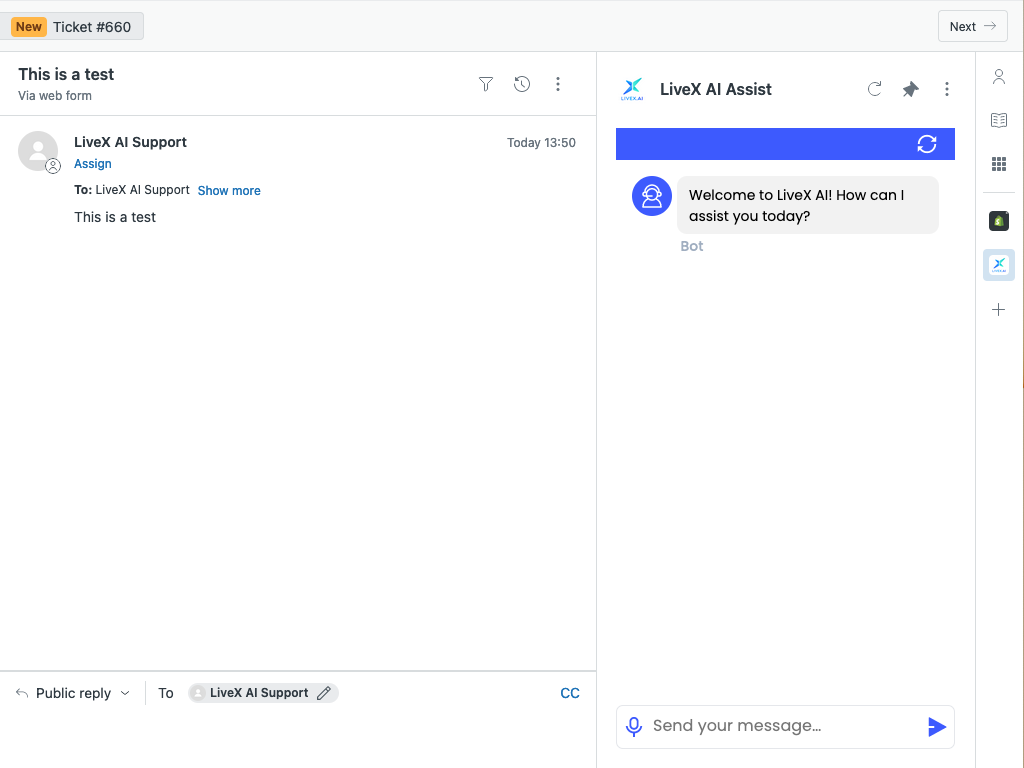Click Show more to expand recipient details
Viewport: 1024px width, 768px height.
pos(229,190)
